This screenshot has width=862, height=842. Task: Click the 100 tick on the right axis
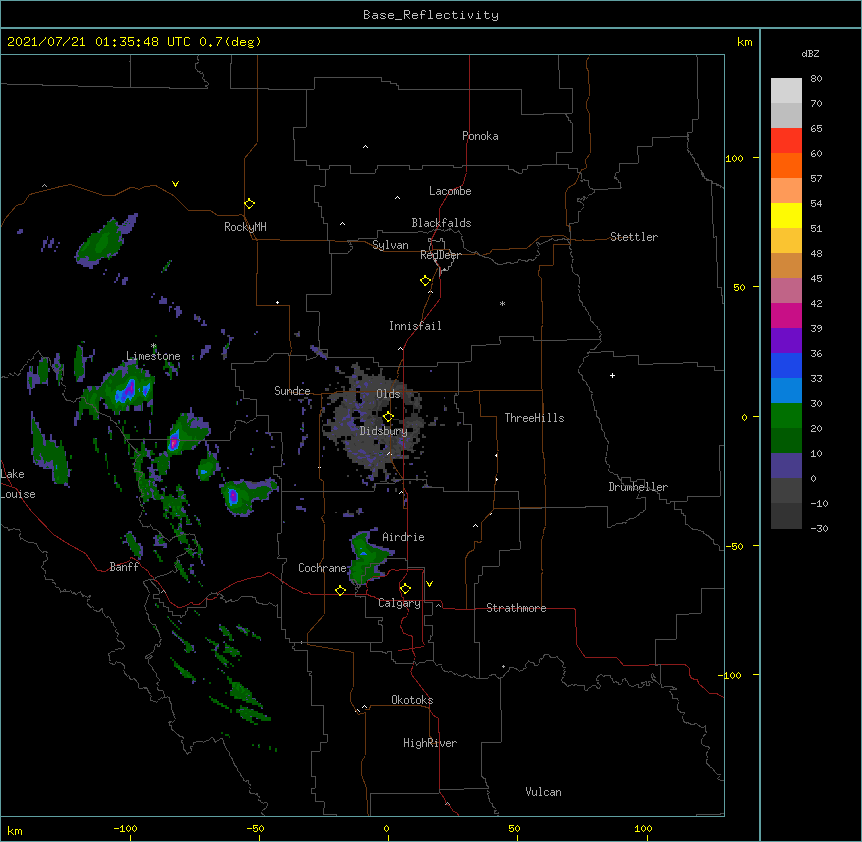pos(734,158)
